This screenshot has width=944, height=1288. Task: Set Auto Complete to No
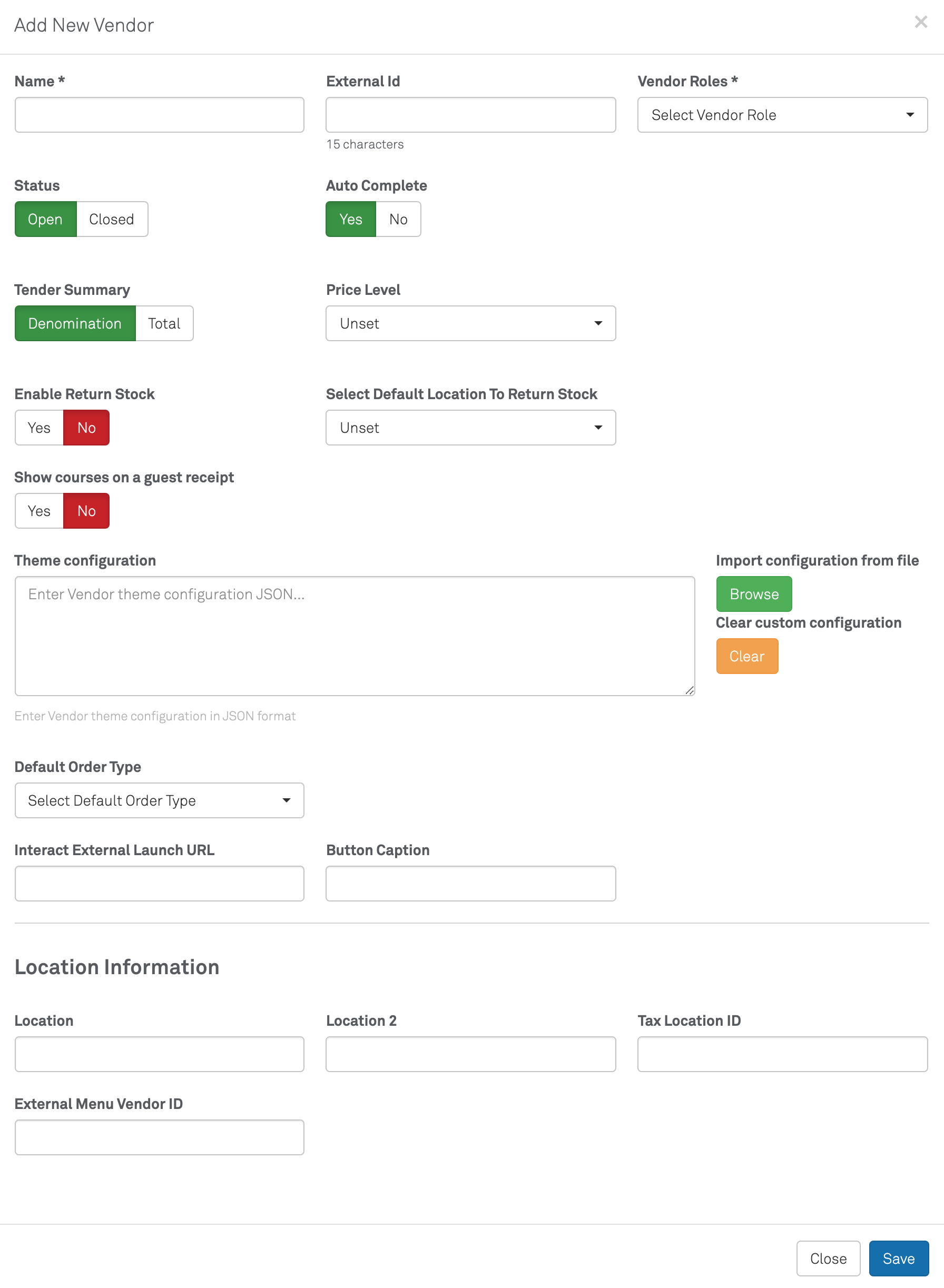[x=398, y=220]
